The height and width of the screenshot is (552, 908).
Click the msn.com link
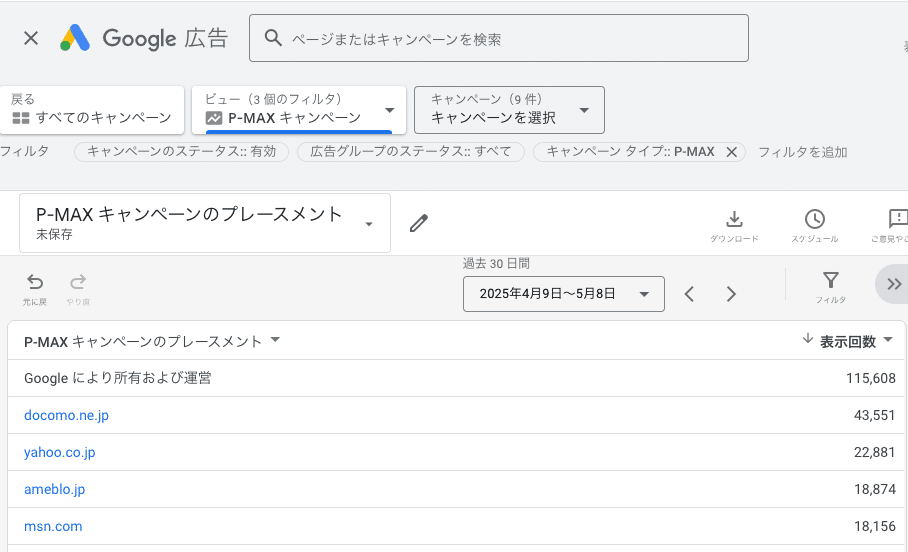pos(53,527)
